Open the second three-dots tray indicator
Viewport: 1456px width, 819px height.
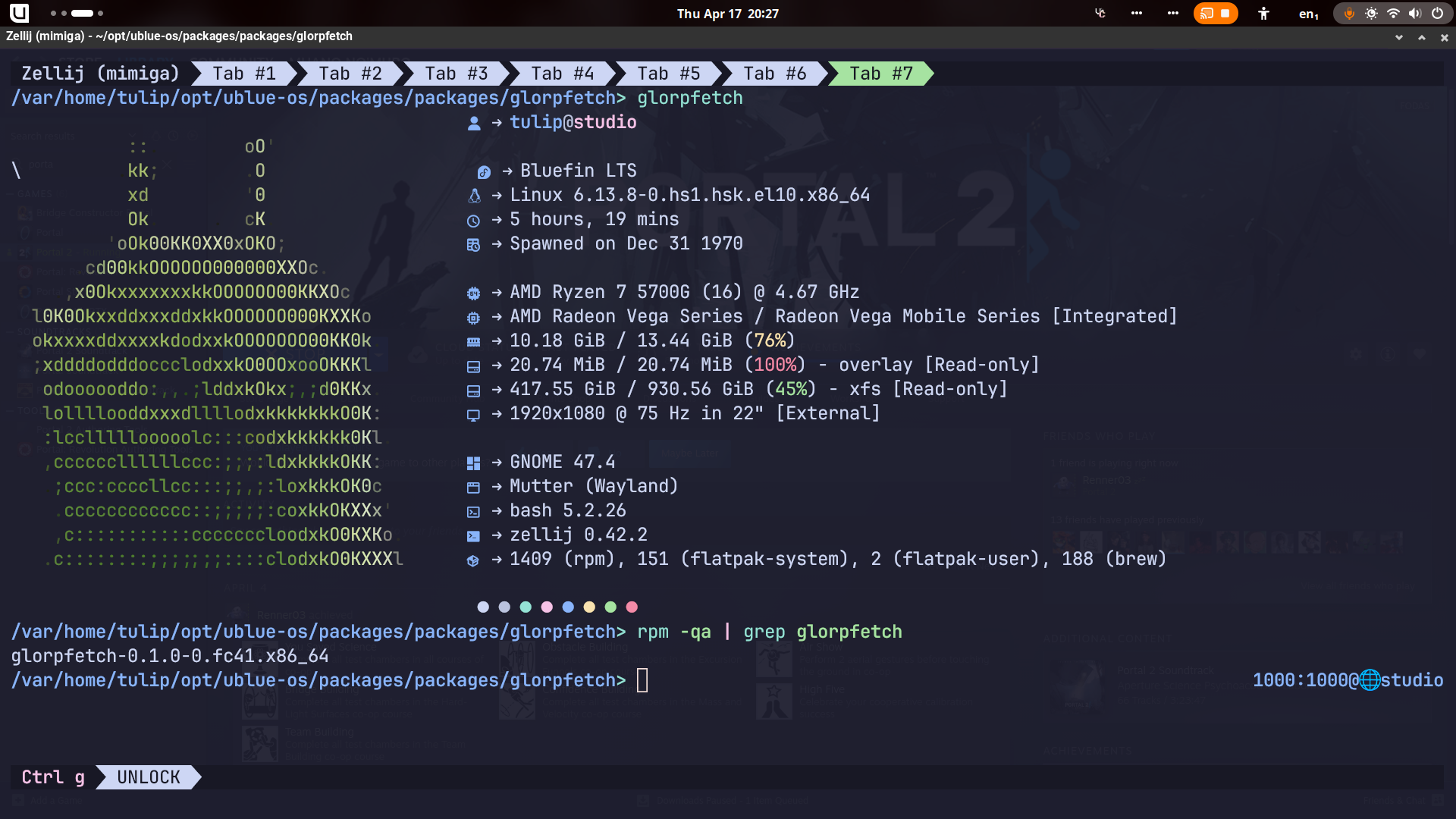1173,13
